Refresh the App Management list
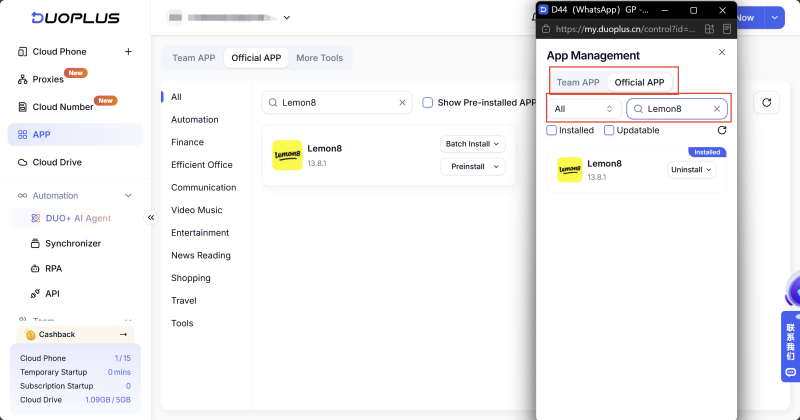The width and height of the screenshot is (800, 420). 721,130
